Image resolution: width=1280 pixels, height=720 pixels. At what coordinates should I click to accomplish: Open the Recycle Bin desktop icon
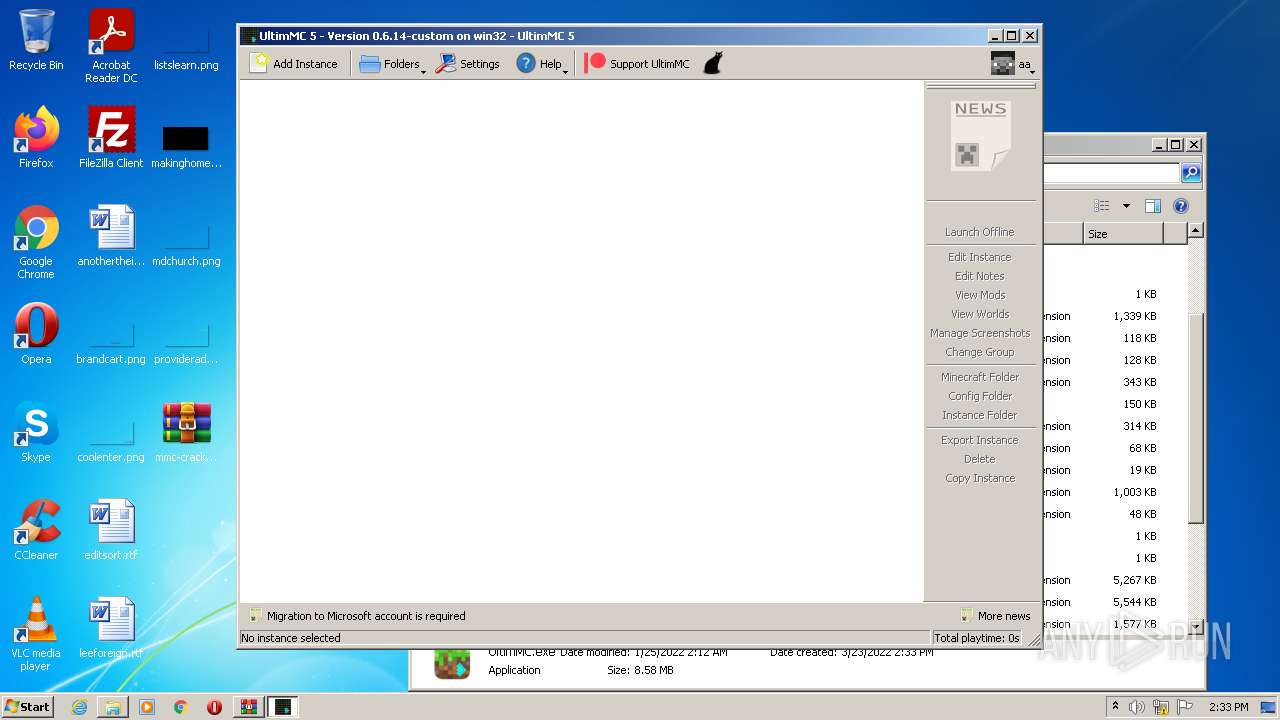[36, 41]
